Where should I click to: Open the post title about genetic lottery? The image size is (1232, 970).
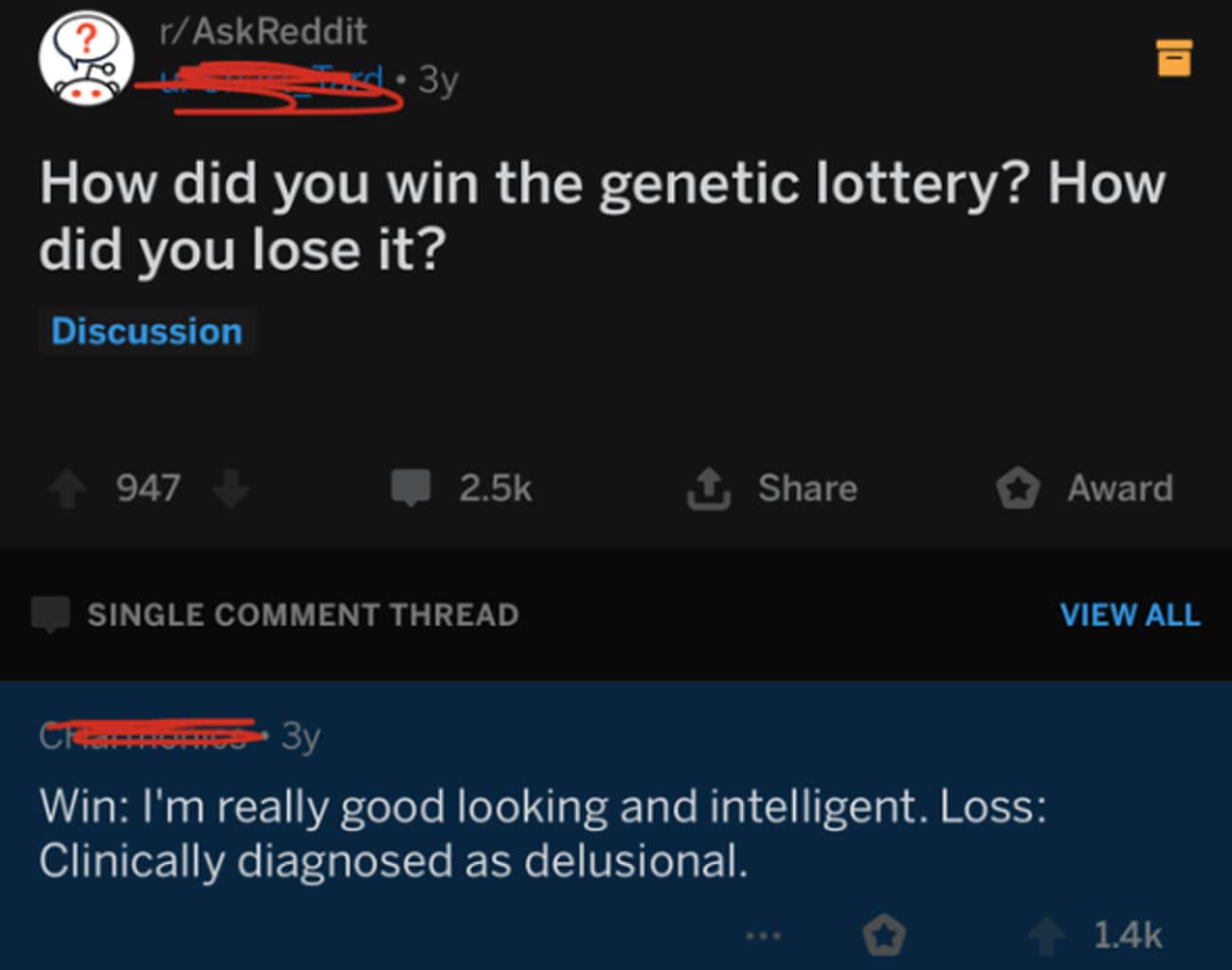coord(602,215)
